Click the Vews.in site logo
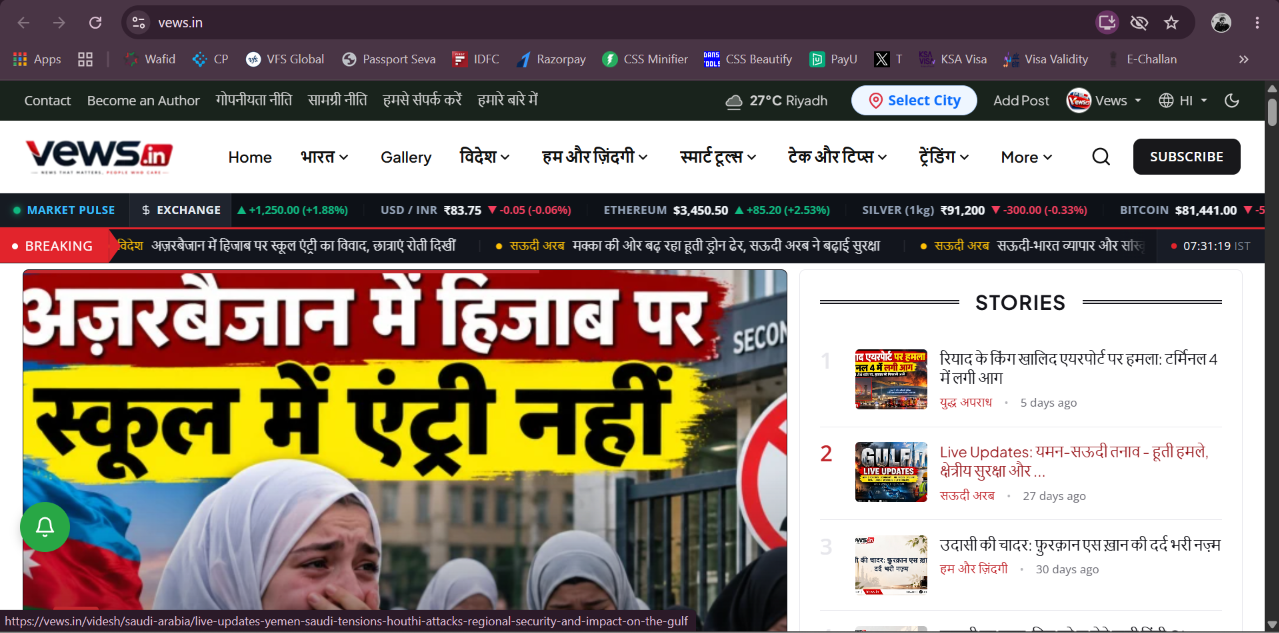Viewport: 1279px width, 633px height. click(x=99, y=156)
